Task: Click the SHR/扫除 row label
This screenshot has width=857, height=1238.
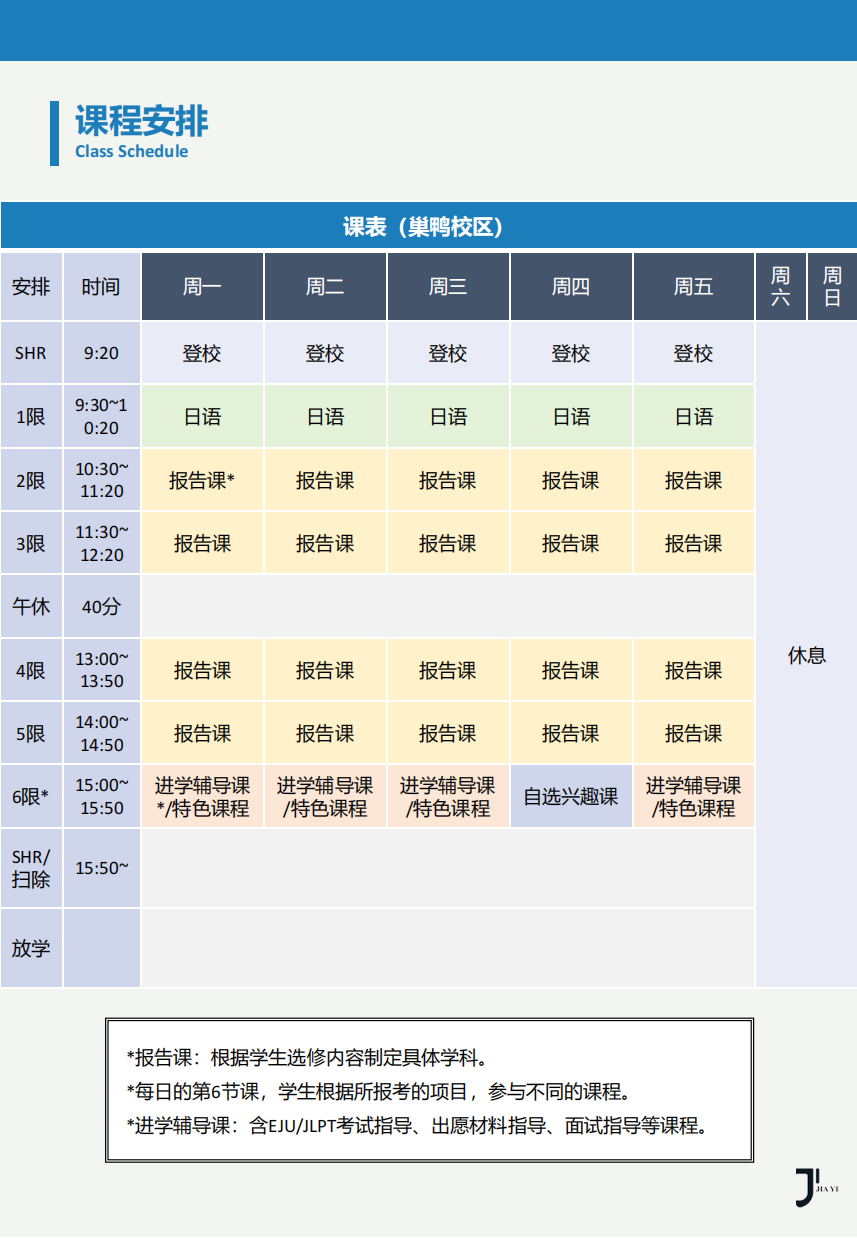Action: [31, 868]
